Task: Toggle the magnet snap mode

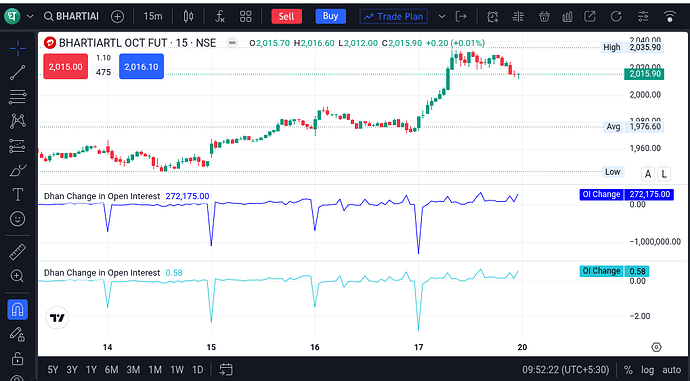Action: click(x=18, y=310)
